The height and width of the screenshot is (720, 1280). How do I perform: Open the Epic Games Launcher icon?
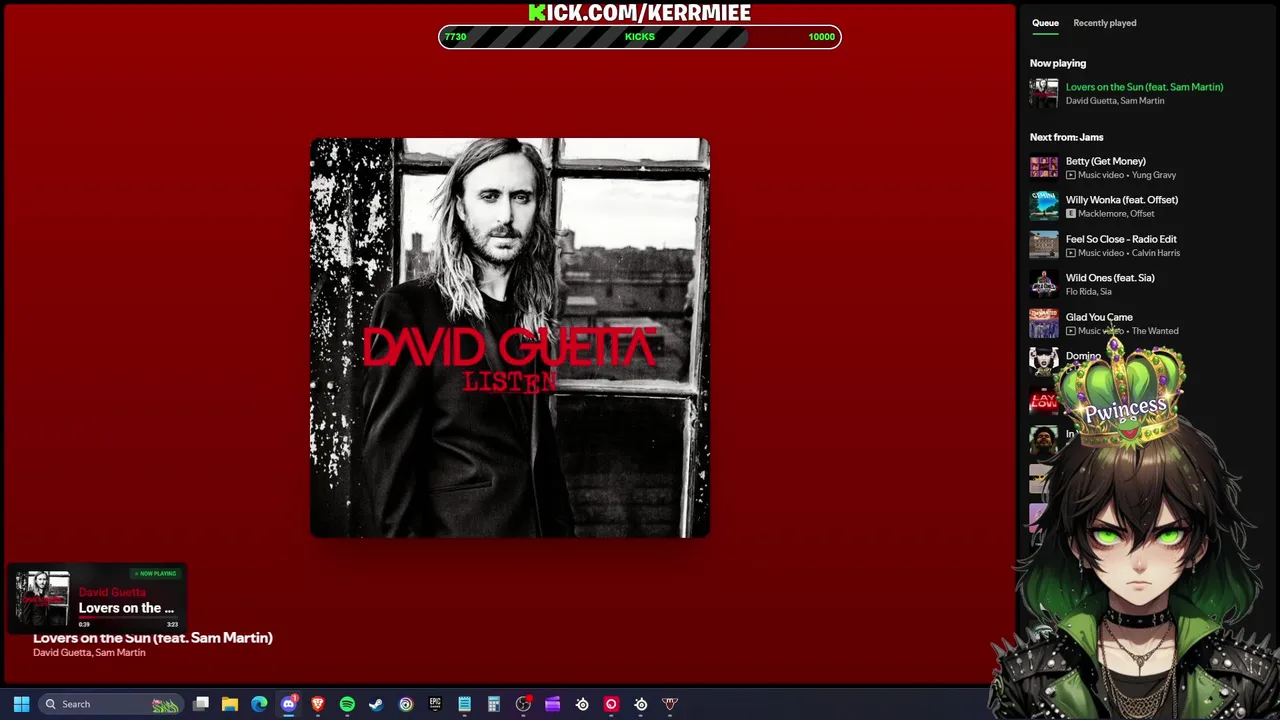pyautogui.click(x=435, y=704)
